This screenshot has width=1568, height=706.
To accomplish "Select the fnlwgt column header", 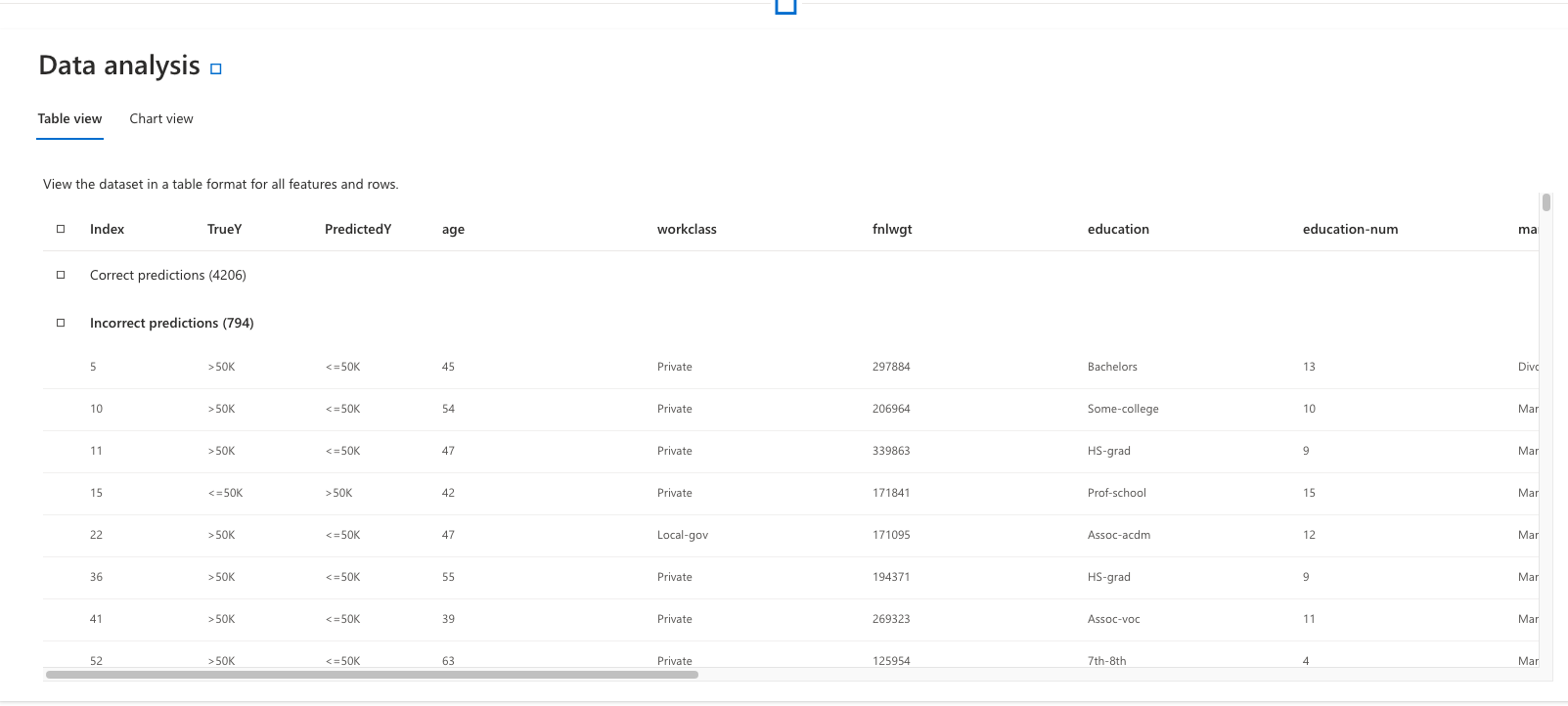I will (892, 230).
